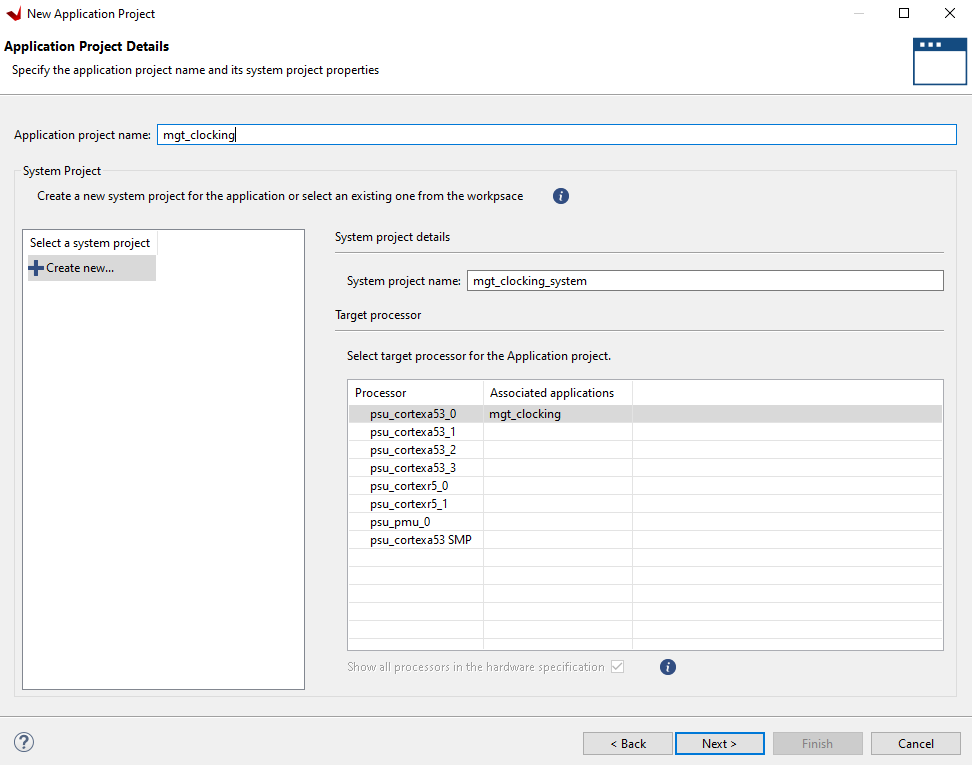
Task: Select the psu_pmu_0 processor
Action: (x=400, y=522)
